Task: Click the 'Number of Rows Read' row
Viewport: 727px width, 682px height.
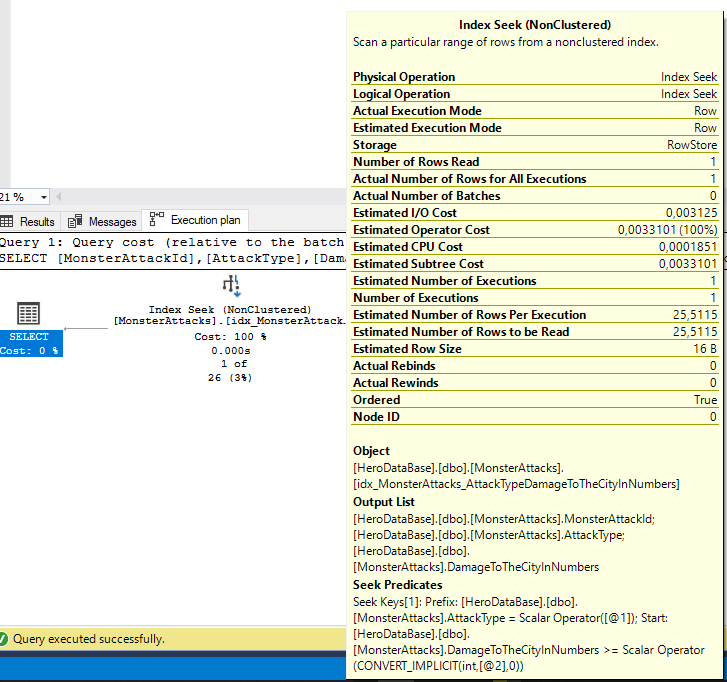Action: tap(535, 162)
